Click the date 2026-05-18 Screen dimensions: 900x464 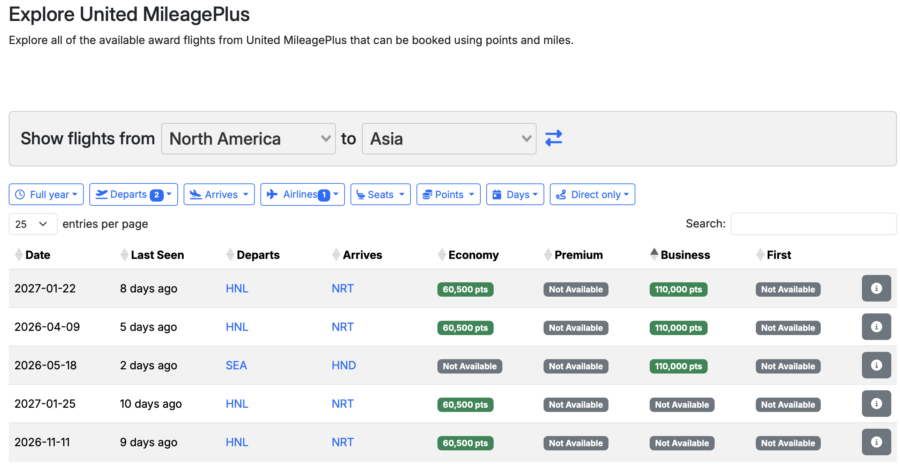pos(47,365)
